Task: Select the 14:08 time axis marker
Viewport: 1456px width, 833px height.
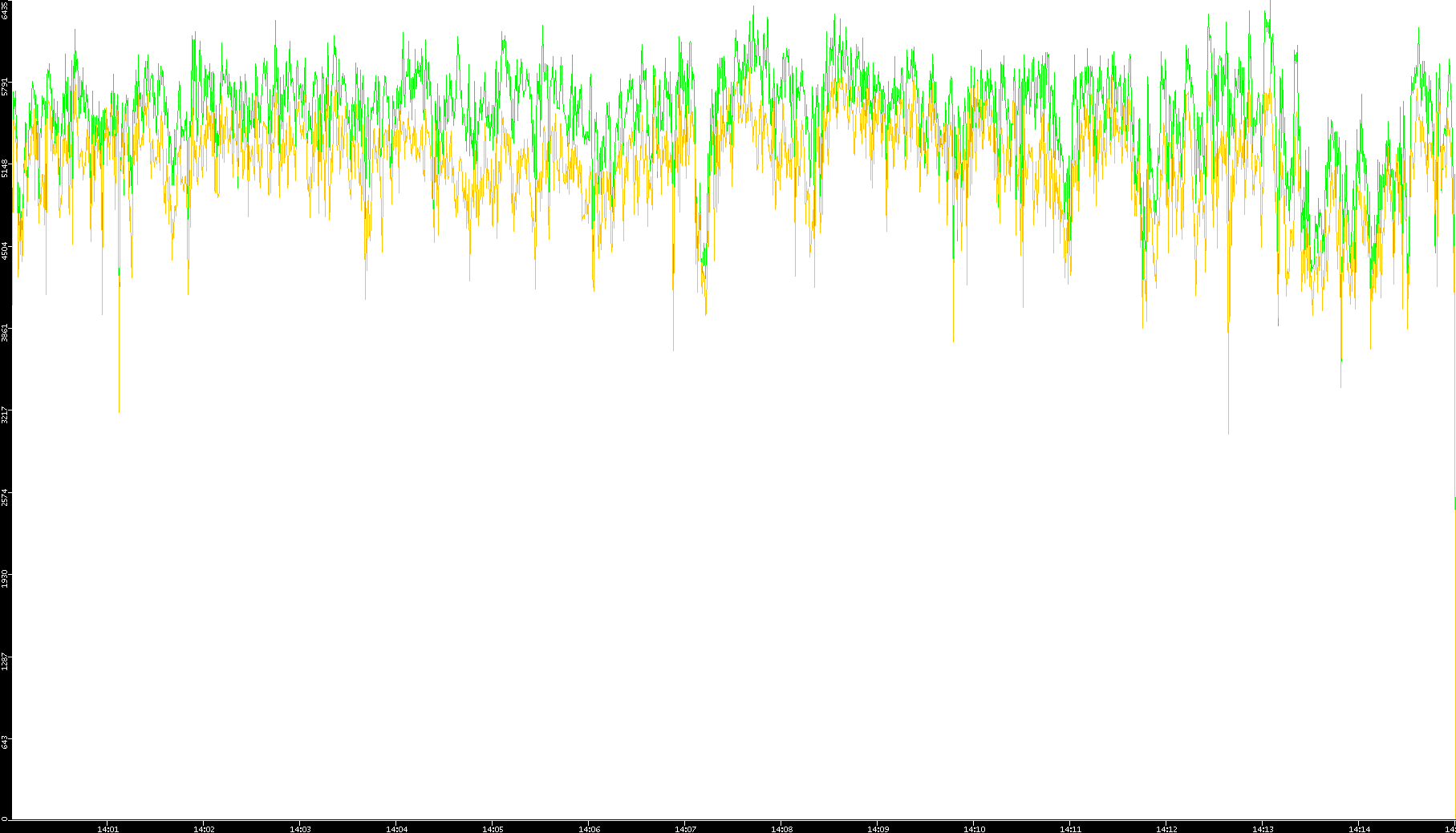Action: [781, 829]
